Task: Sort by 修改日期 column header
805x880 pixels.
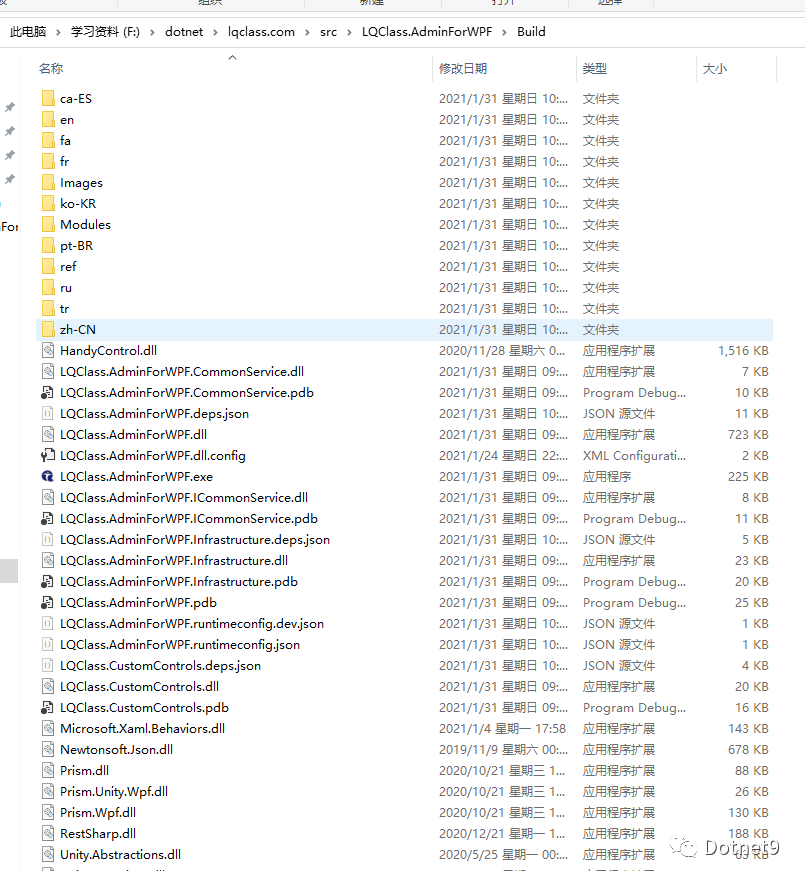Action: [x=463, y=69]
